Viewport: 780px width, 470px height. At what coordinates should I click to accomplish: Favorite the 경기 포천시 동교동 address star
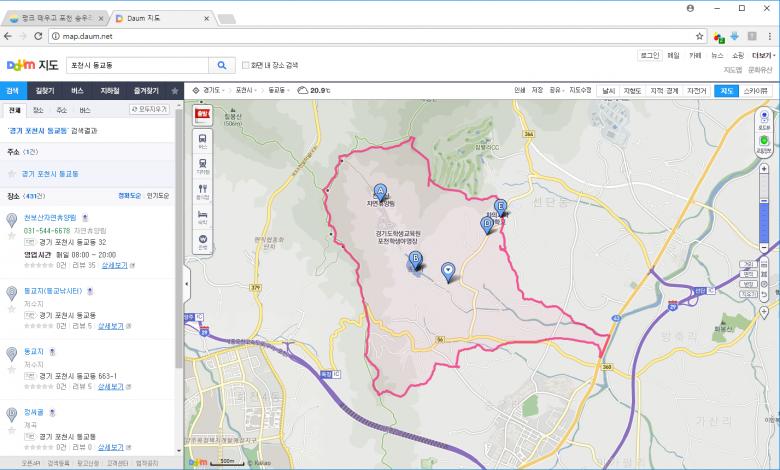tap(10, 174)
